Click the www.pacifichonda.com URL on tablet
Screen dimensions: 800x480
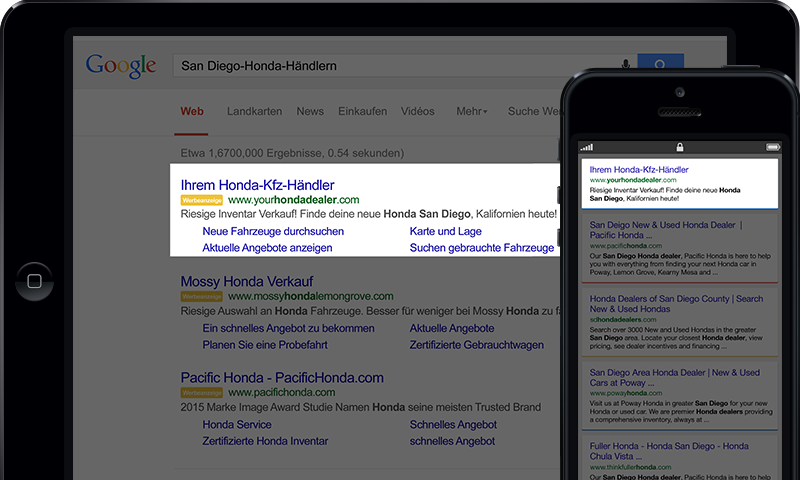click(282, 392)
